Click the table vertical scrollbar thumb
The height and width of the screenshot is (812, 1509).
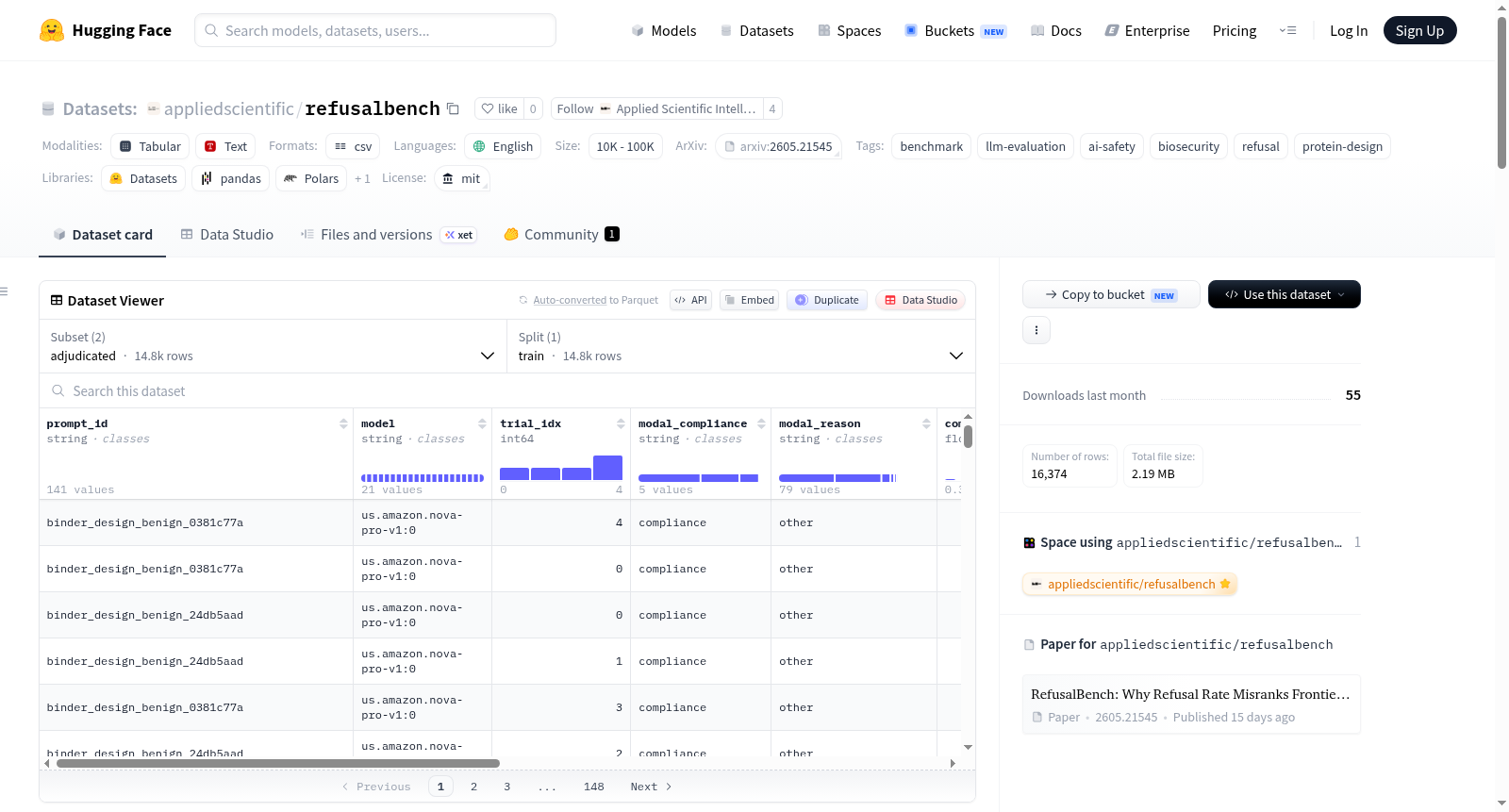[x=968, y=437]
